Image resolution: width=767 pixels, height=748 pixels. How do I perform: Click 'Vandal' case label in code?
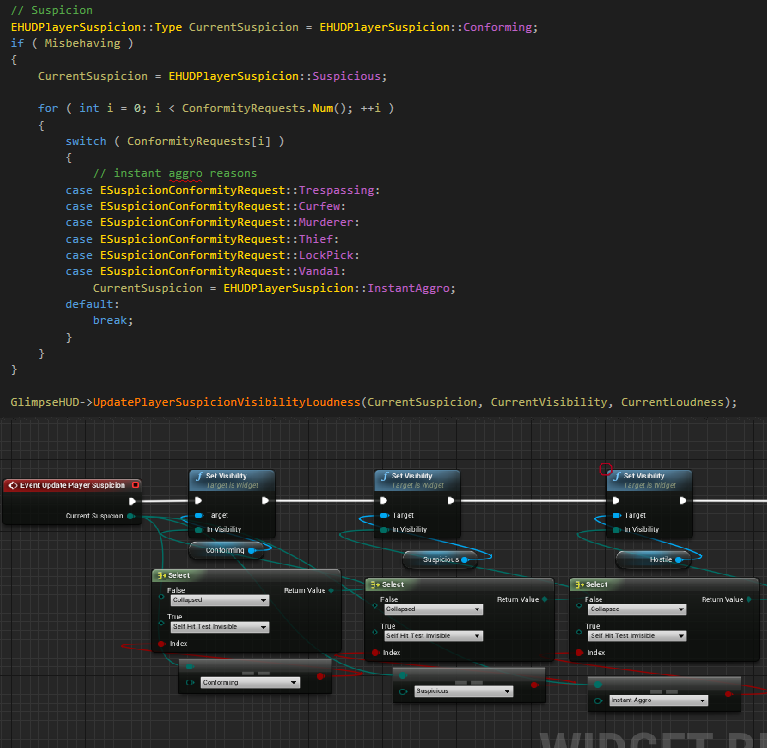tap(319, 272)
